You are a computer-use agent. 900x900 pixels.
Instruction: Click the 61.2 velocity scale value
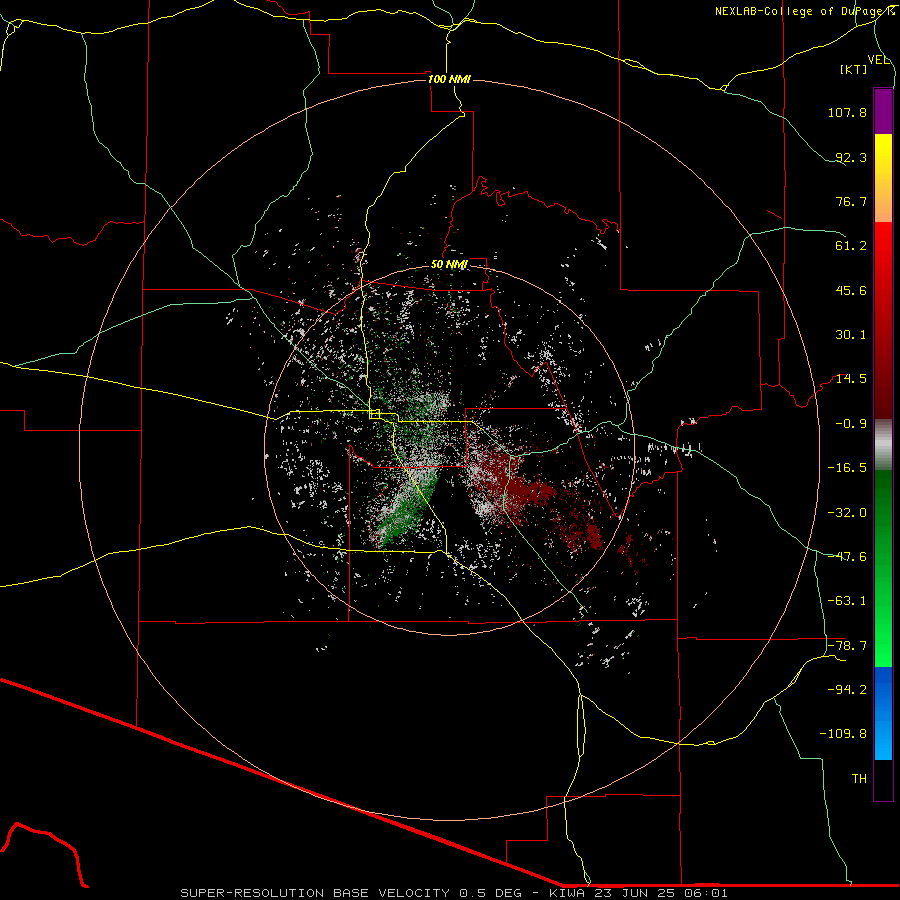point(851,246)
